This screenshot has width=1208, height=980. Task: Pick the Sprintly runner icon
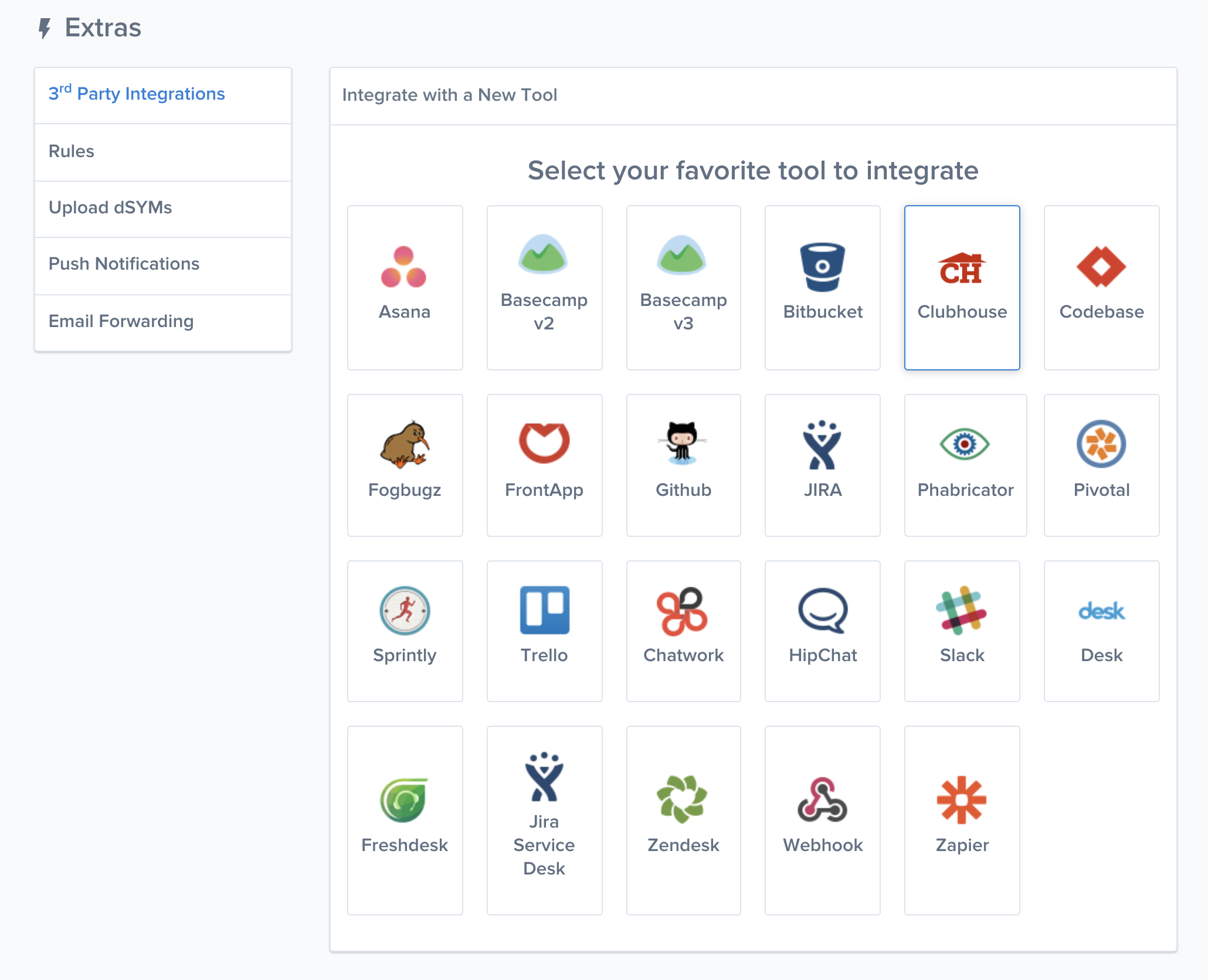[x=404, y=610]
